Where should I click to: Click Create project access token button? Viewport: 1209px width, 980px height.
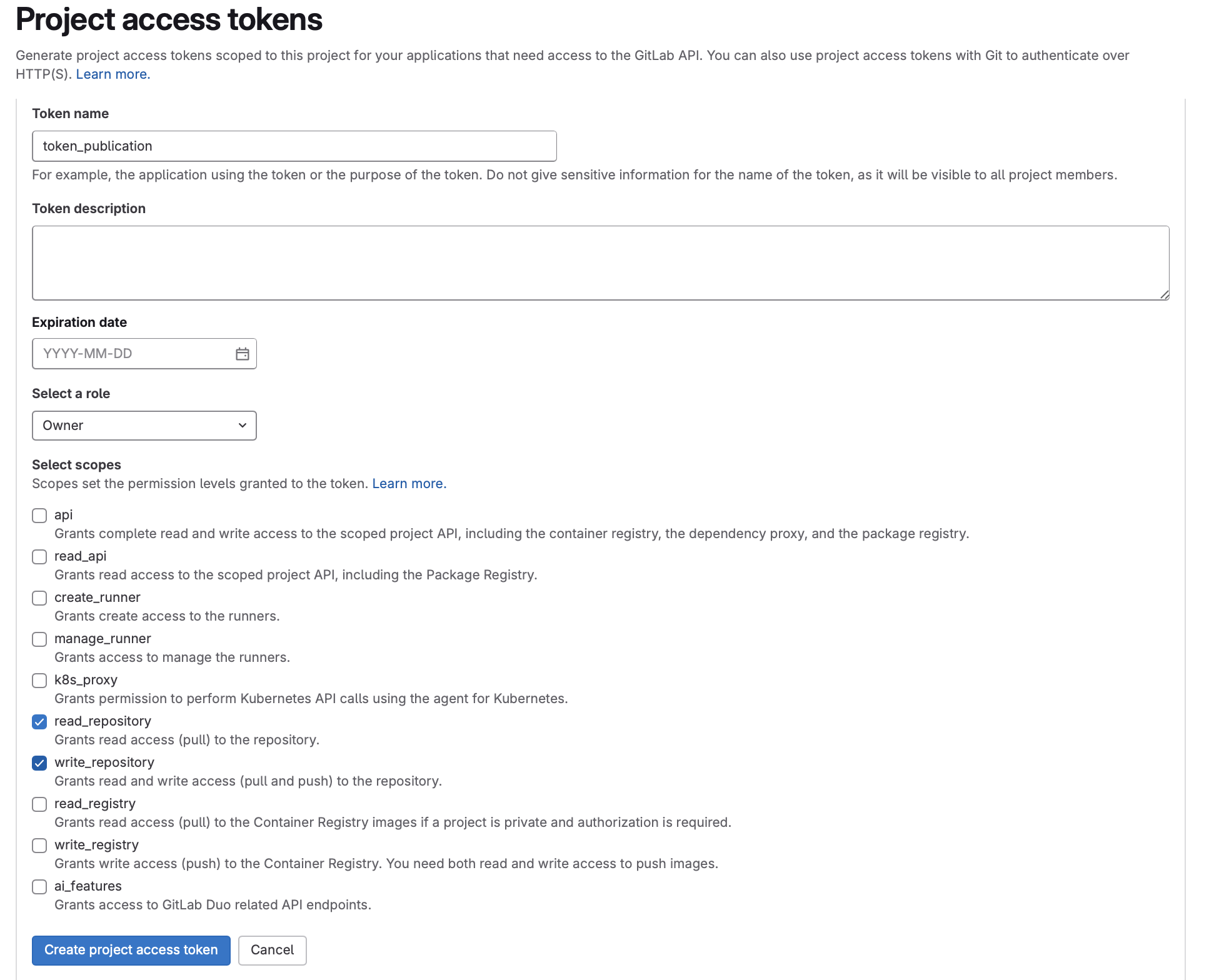click(131, 950)
